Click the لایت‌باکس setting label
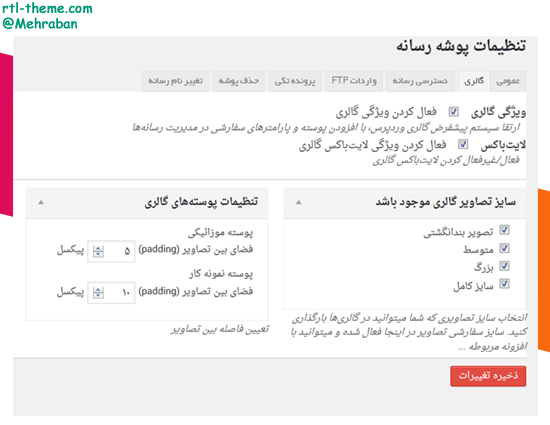 pyautogui.click(x=503, y=145)
